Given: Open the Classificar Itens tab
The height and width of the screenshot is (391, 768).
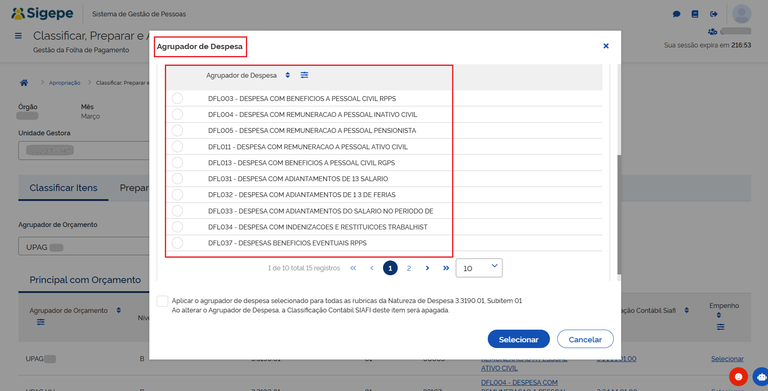Looking at the screenshot, I should coord(63,188).
